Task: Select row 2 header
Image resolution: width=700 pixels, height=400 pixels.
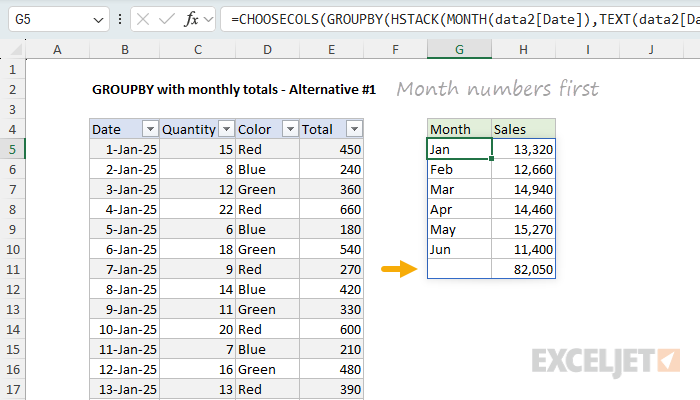Action: pos(12,89)
